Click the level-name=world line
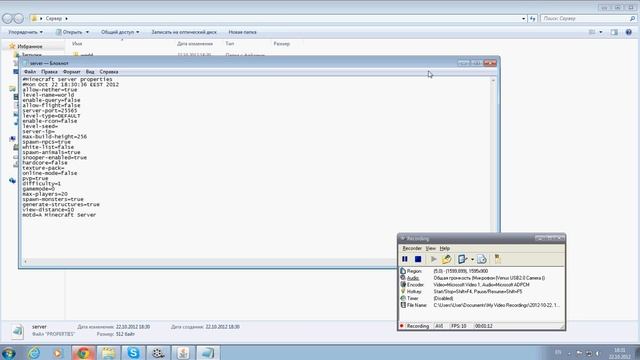640x360 pixels. coord(48,95)
